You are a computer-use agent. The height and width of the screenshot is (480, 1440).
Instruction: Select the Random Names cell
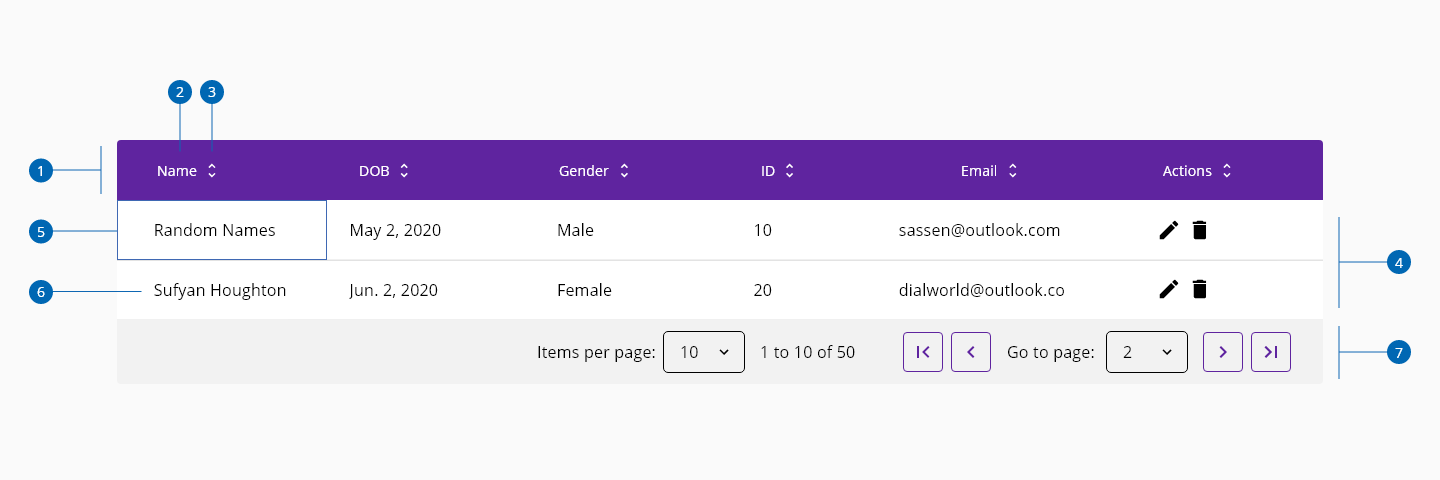222,230
